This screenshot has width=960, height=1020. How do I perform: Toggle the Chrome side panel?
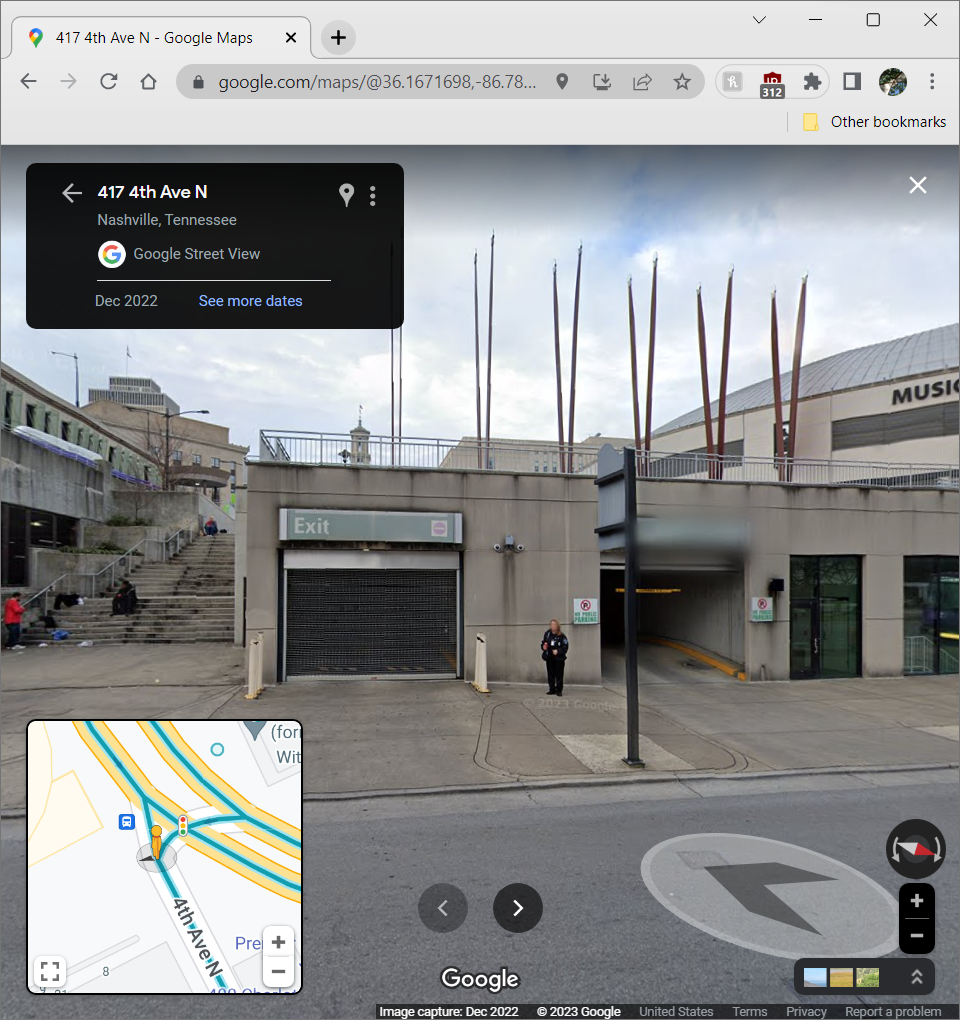[852, 82]
